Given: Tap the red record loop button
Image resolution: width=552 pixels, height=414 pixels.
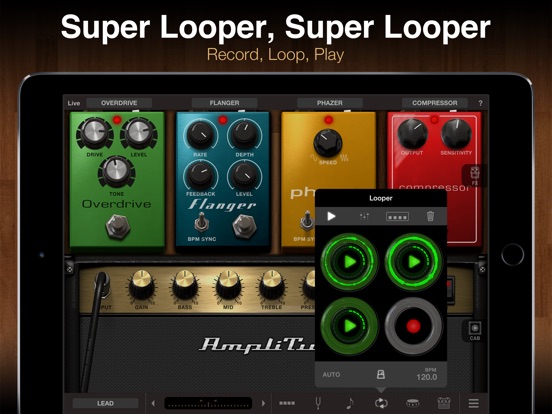Looking at the screenshot, I should click(413, 326).
